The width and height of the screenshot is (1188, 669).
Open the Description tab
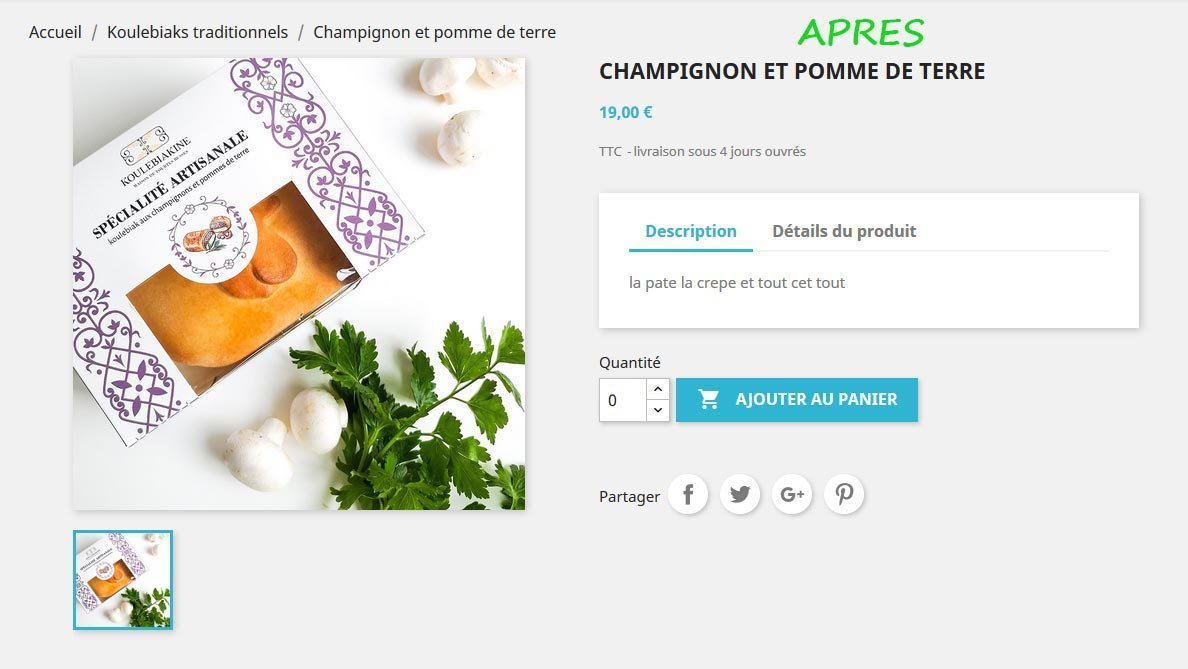tap(691, 231)
